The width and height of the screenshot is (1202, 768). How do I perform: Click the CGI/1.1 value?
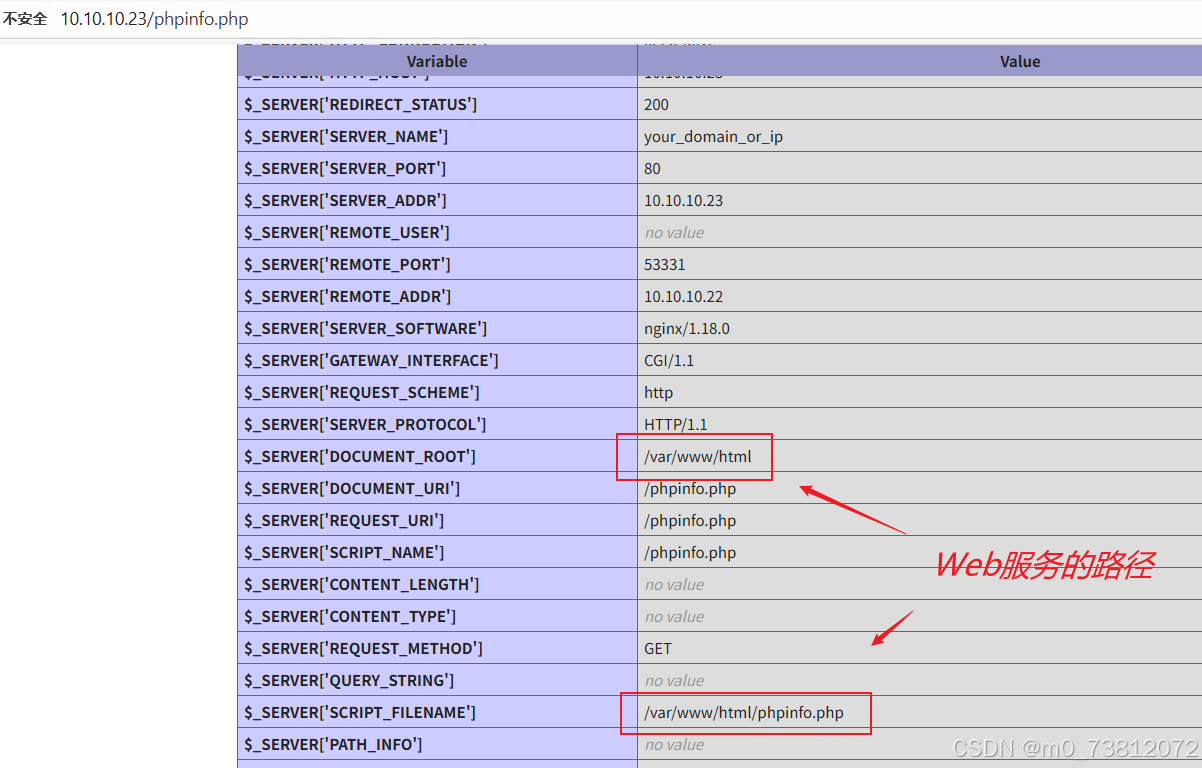tap(670, 360)
